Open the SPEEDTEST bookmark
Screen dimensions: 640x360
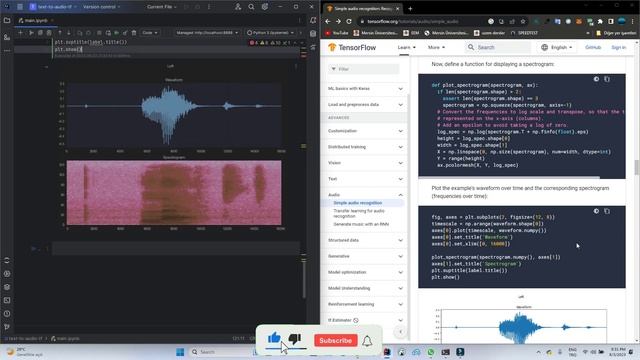[524, 33]
